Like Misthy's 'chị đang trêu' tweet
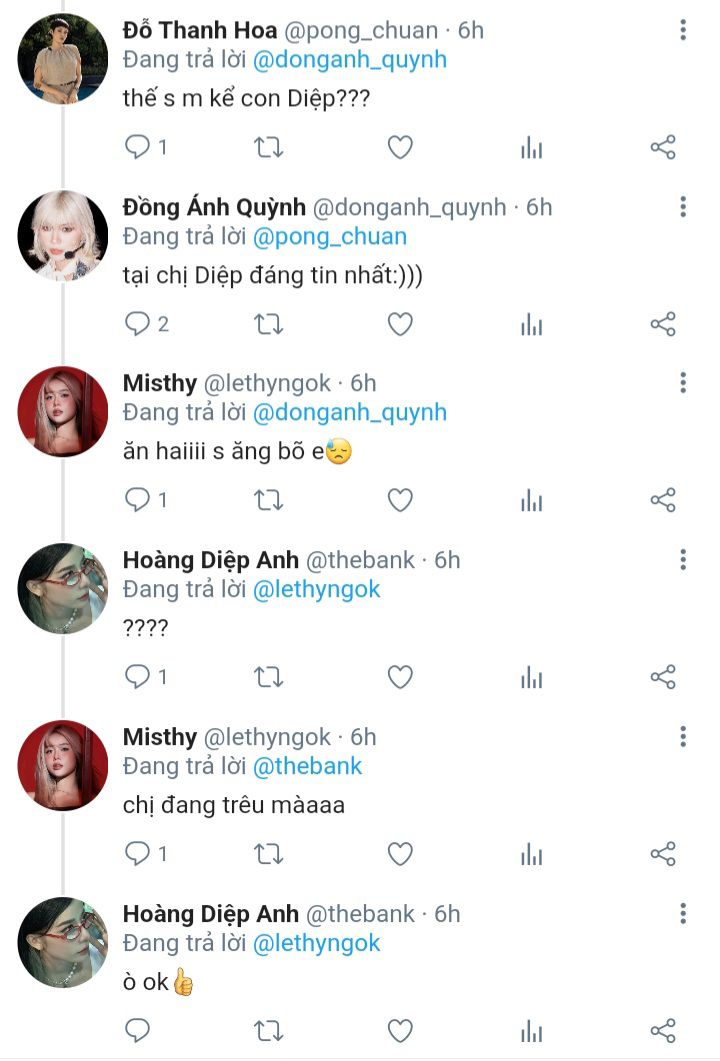The width and height of the screenshot is (720, 1061). [x=400, y=853]
